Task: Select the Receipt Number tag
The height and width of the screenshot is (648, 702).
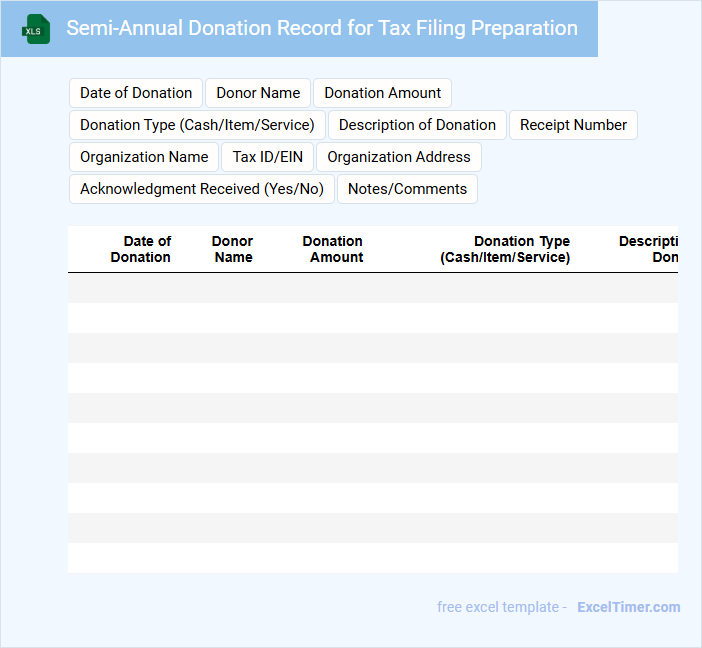Action: coord(573,125)
